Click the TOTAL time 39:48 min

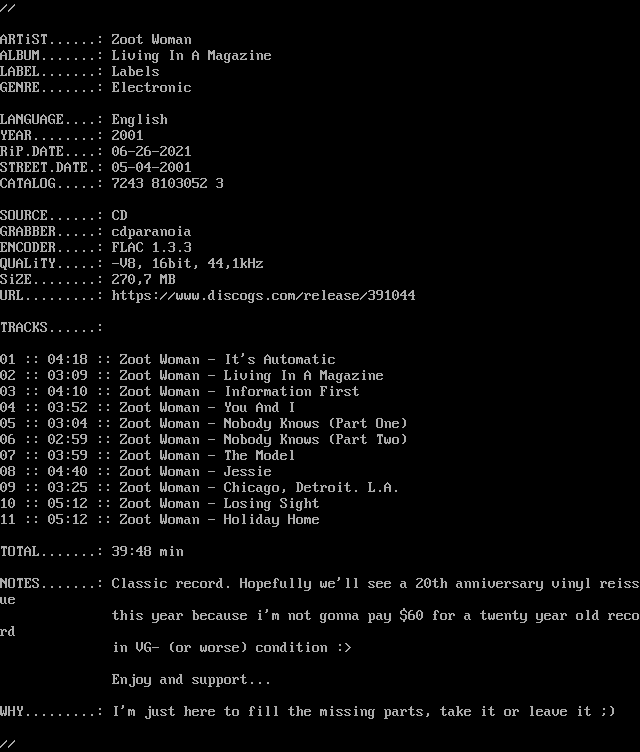pyautogui.click(x=147, y=552)
